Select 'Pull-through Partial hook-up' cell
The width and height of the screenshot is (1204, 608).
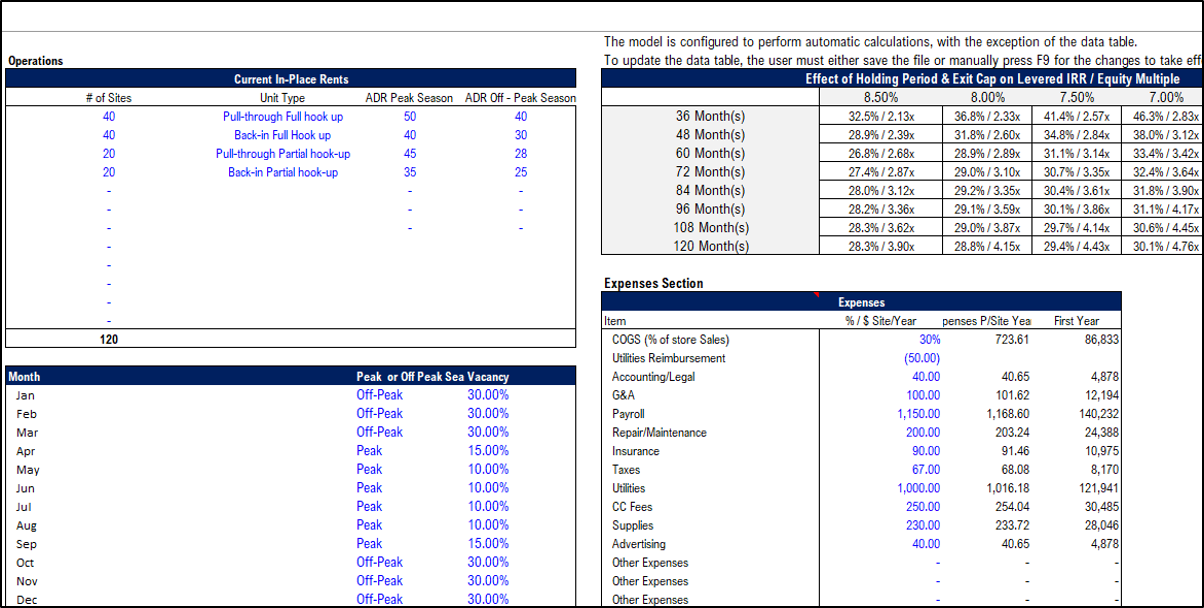tap(283, 154)
